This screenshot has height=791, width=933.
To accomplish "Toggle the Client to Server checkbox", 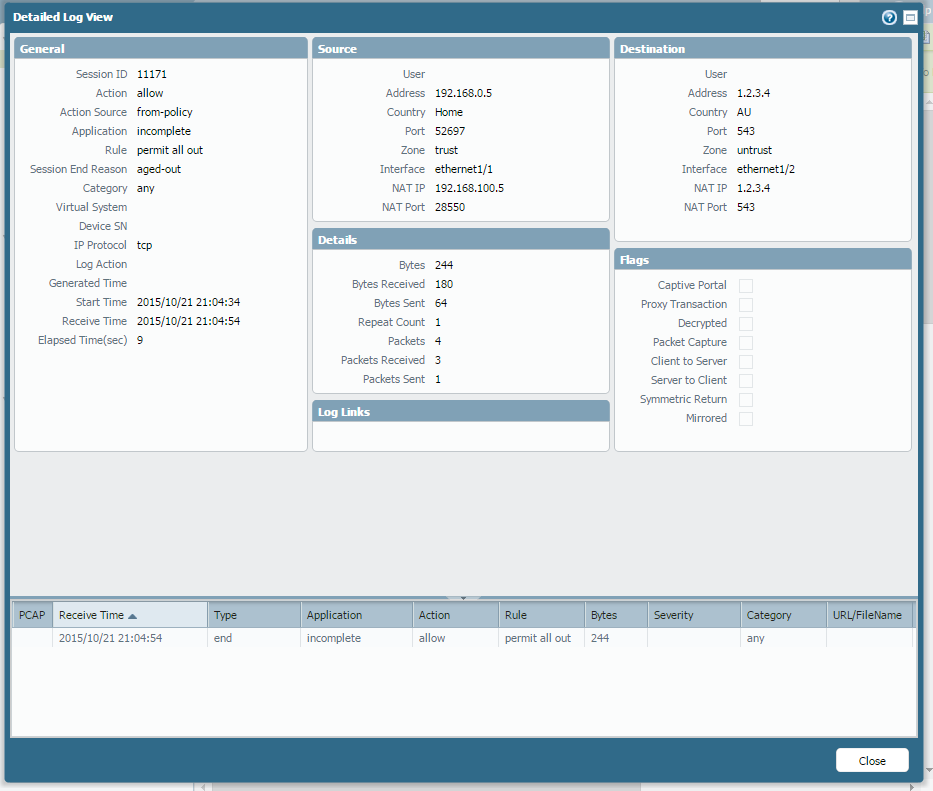I will (746, 362).
